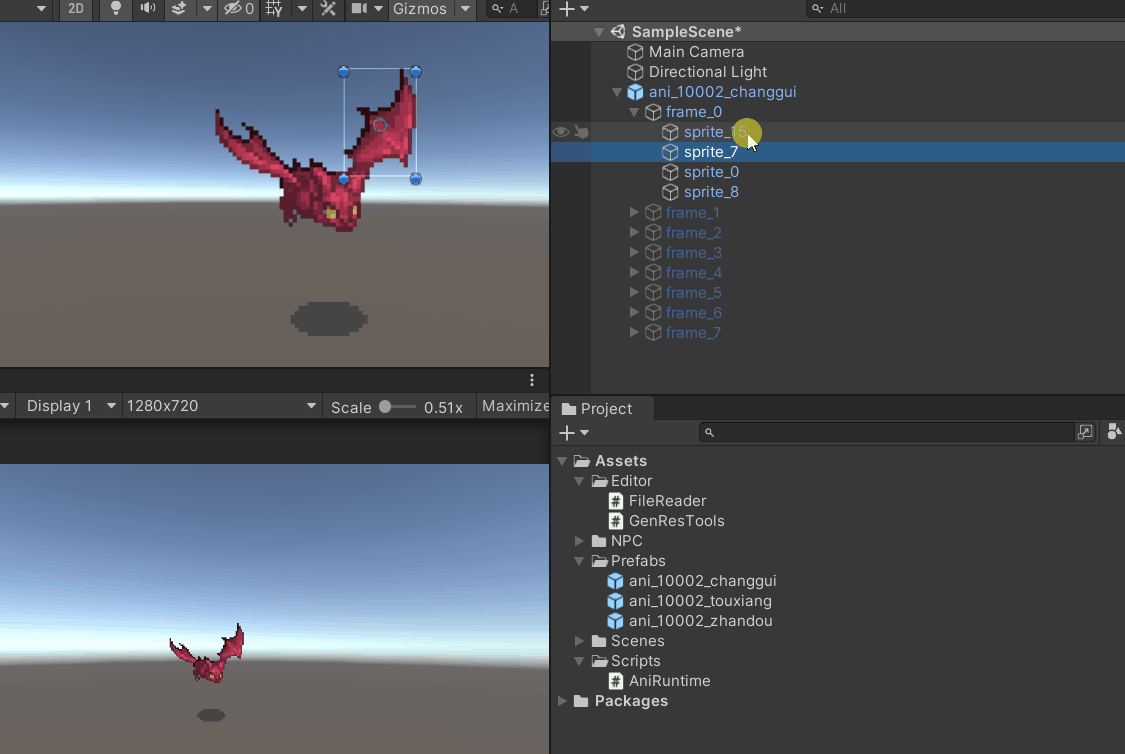The height and width of the screenshot is (754, 1125).
Task: Click blue prefab icon of ani_10002_changgui in Hierarchy
Action: pyautogui.click(x=635, y=92)
